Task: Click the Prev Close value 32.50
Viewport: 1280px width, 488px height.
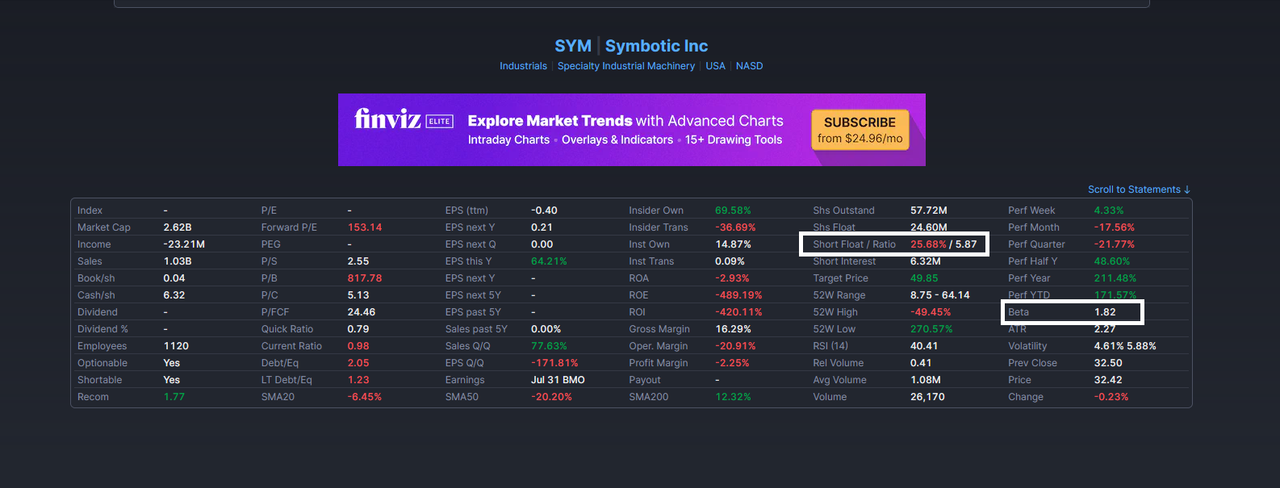Action: tap(1108, 363)
